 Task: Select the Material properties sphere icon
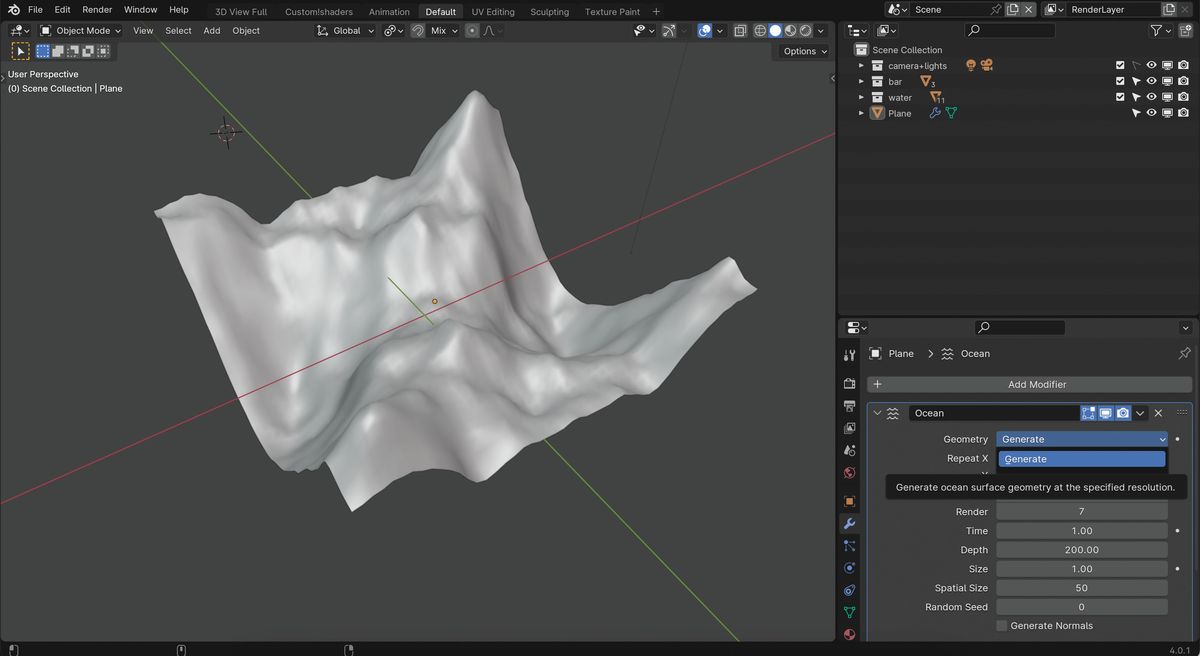tap(849, 634)
